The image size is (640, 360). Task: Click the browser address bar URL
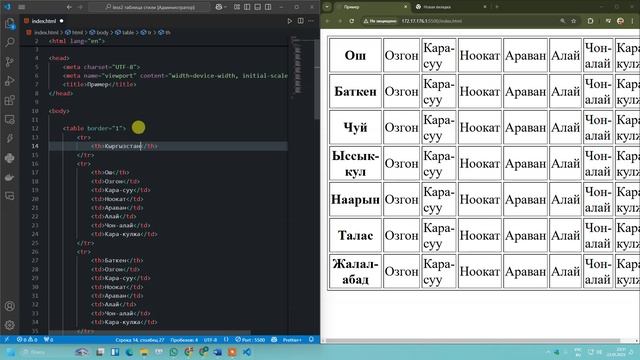(x=432, y=21)
